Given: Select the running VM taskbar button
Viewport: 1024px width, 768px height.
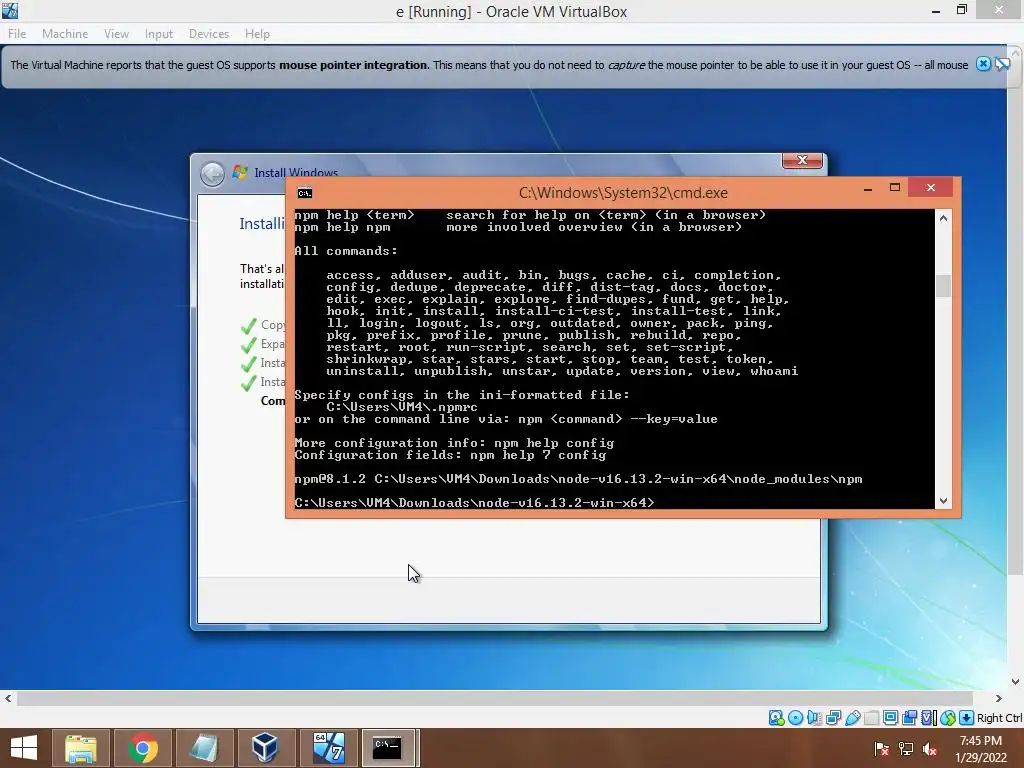Looking at the screenshot, I should pyautogui.click(x=328, y=748).
